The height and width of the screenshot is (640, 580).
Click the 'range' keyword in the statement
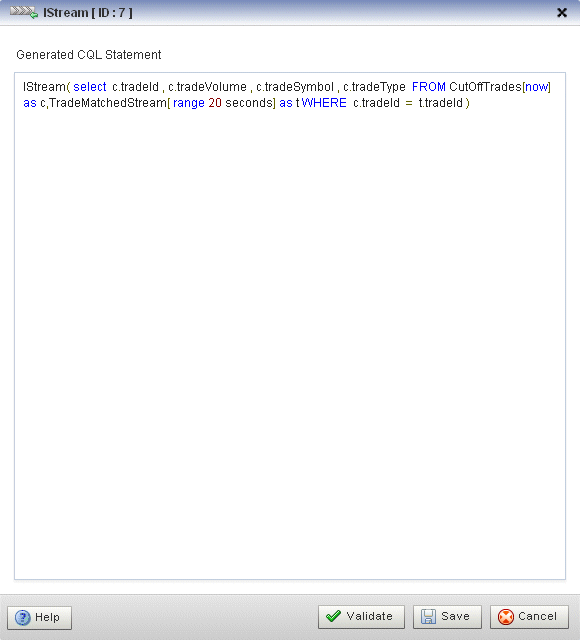click(x=189, y=102)
